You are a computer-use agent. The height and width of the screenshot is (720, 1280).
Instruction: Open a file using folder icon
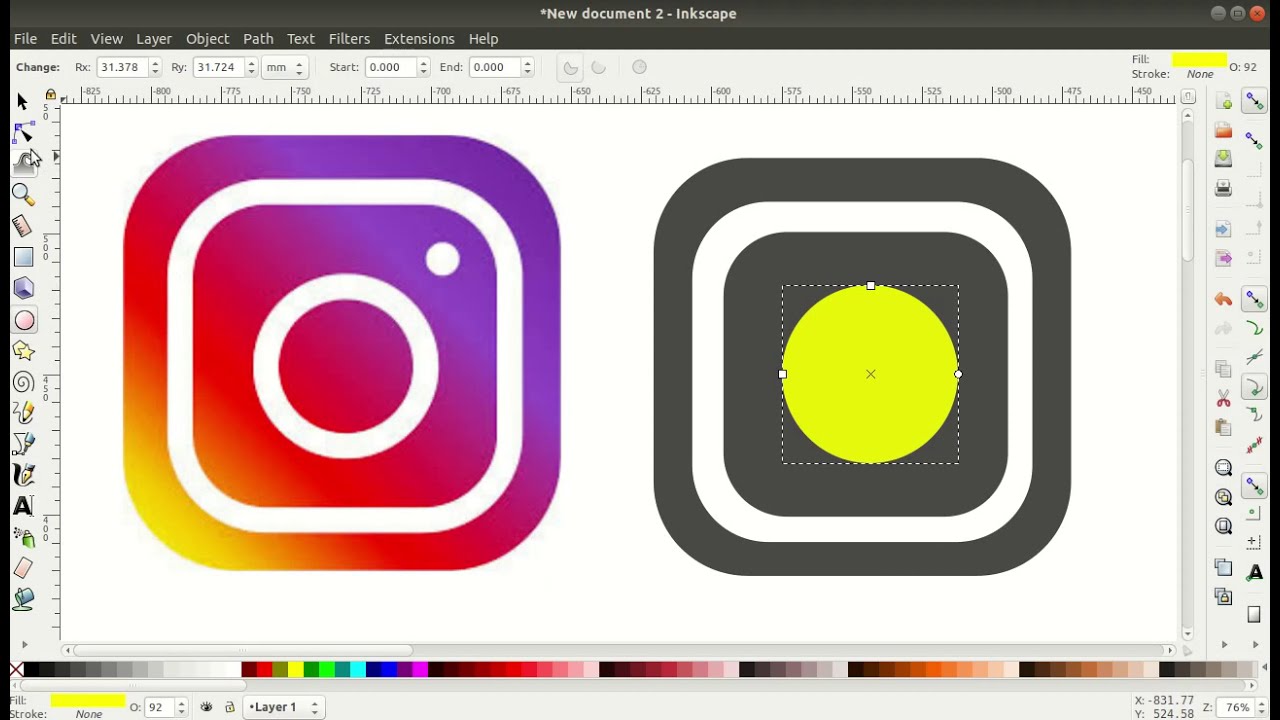click(1223, 130)
